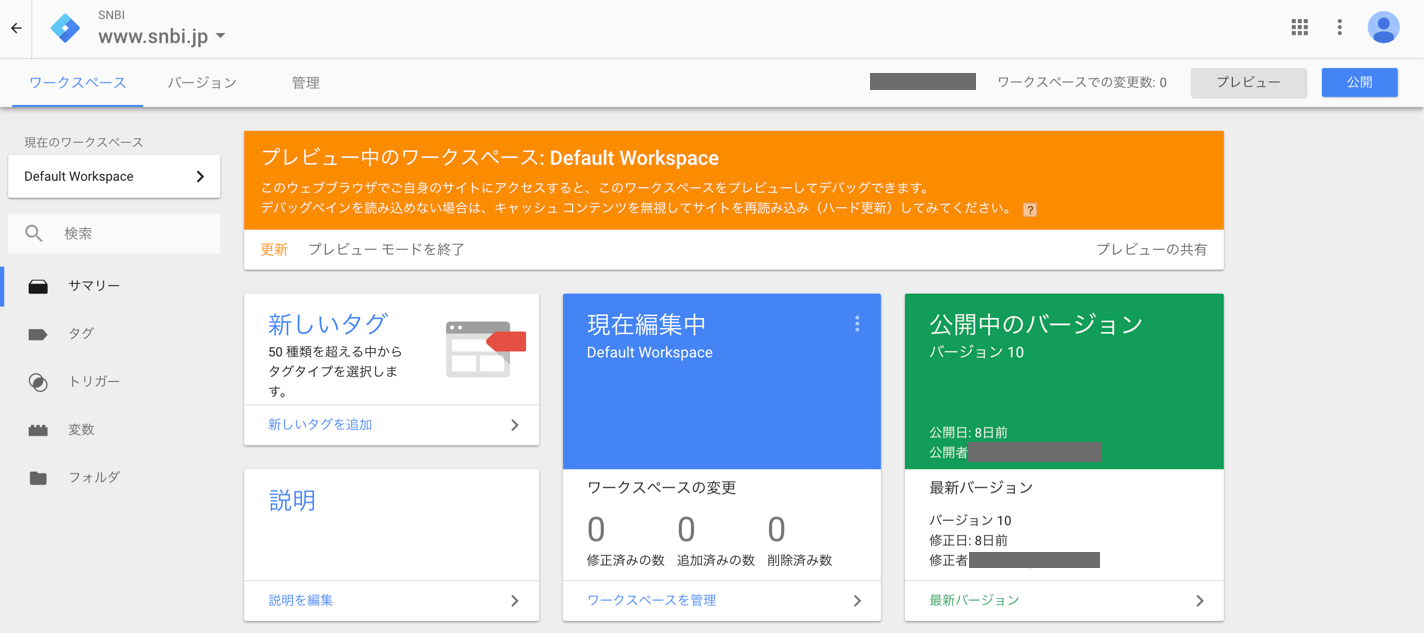Open three-dot menu on 現在編集中 card
The image size is (1424, 633).
pyautogui.click(x=857, y=324)
